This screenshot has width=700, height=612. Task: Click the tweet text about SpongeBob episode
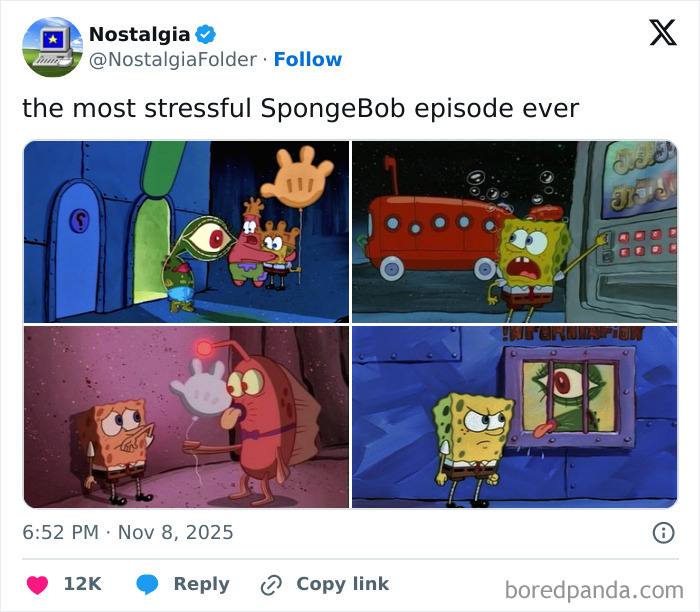300,108
